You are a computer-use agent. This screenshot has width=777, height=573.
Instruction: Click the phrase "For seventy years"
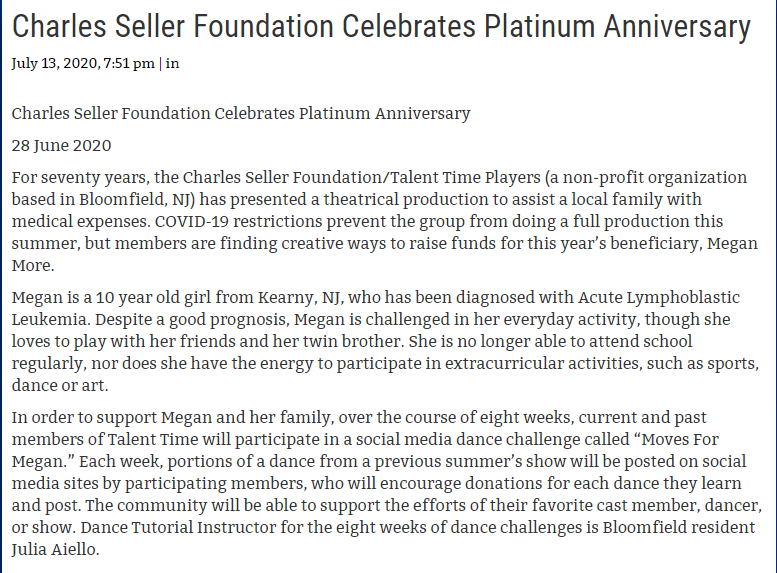click(x=74, y=178)
